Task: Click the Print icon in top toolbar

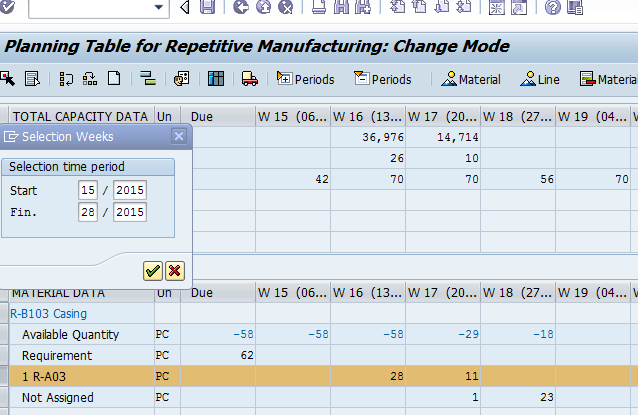Action: pyautogui.click(x=319, y=7)
